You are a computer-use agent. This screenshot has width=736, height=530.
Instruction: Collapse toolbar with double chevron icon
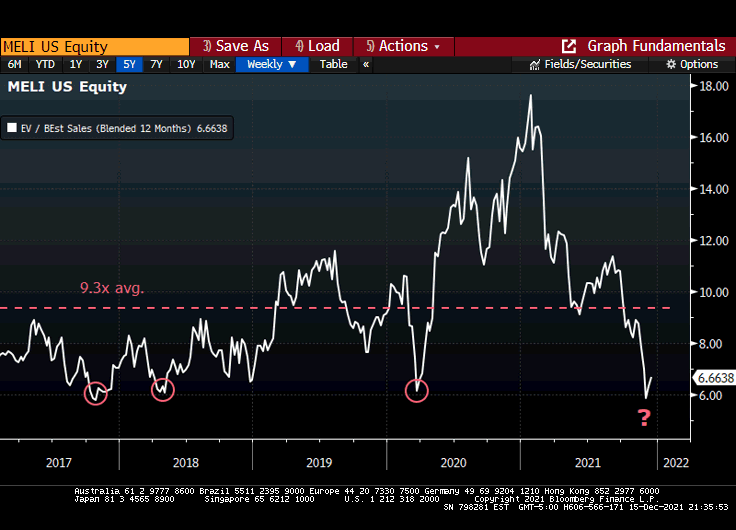(366, 64)
